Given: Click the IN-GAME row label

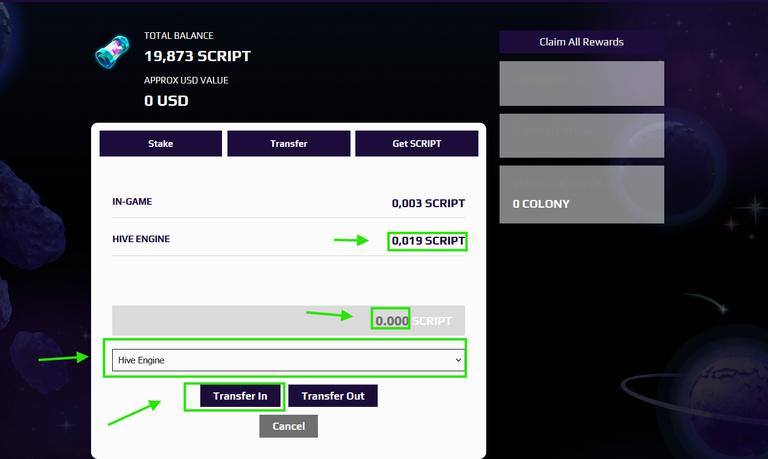Looking at the screenshot, I should (x=132, y=201).
